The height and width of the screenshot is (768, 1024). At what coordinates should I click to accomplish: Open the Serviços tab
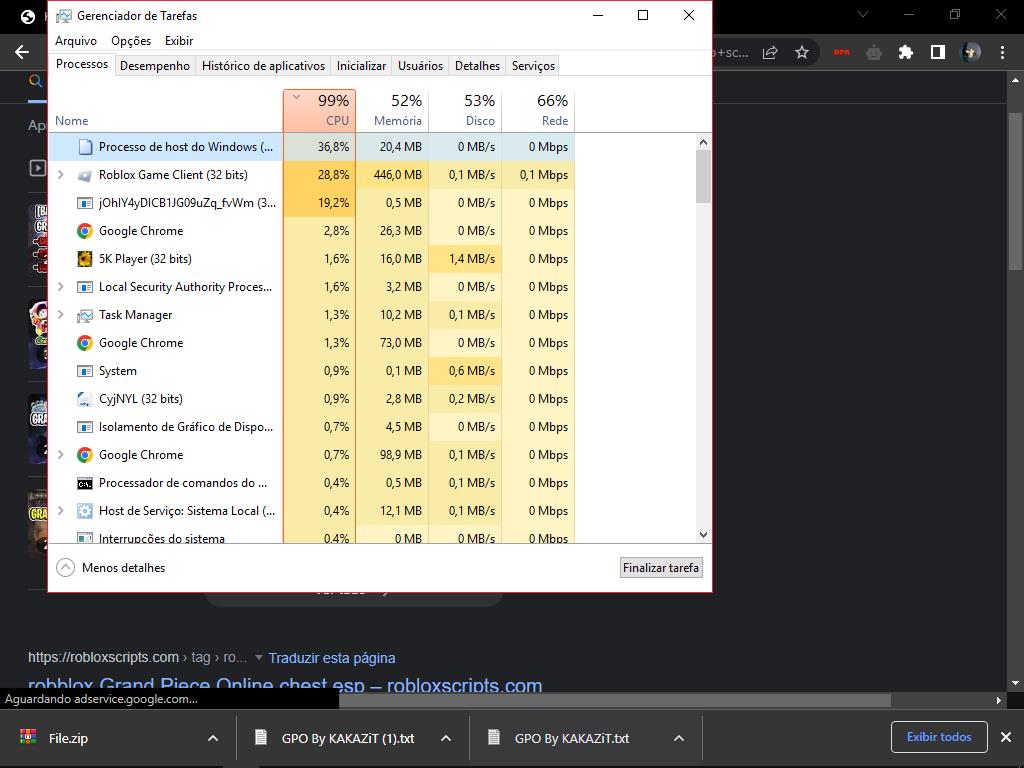click(x=533, y=66)
